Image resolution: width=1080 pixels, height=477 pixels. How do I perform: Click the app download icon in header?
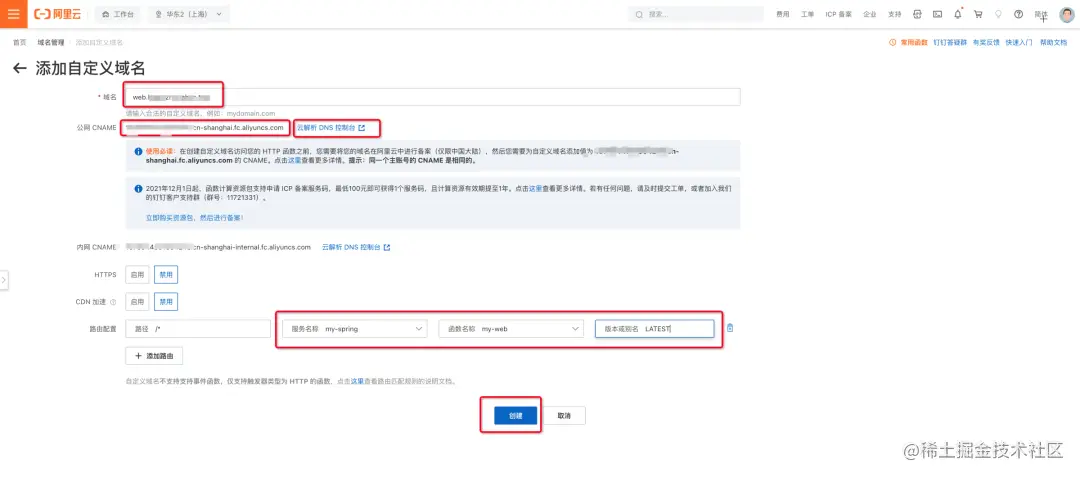[917, 14]
